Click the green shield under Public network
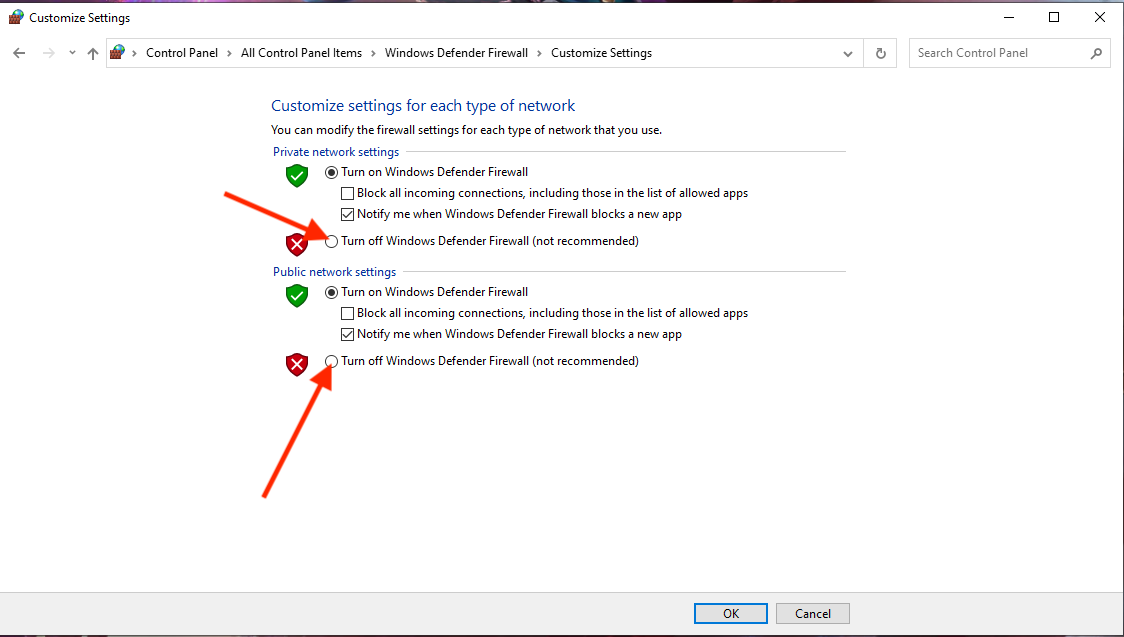The height and width of the screenshot is (637, 1124). coord(297,295)
